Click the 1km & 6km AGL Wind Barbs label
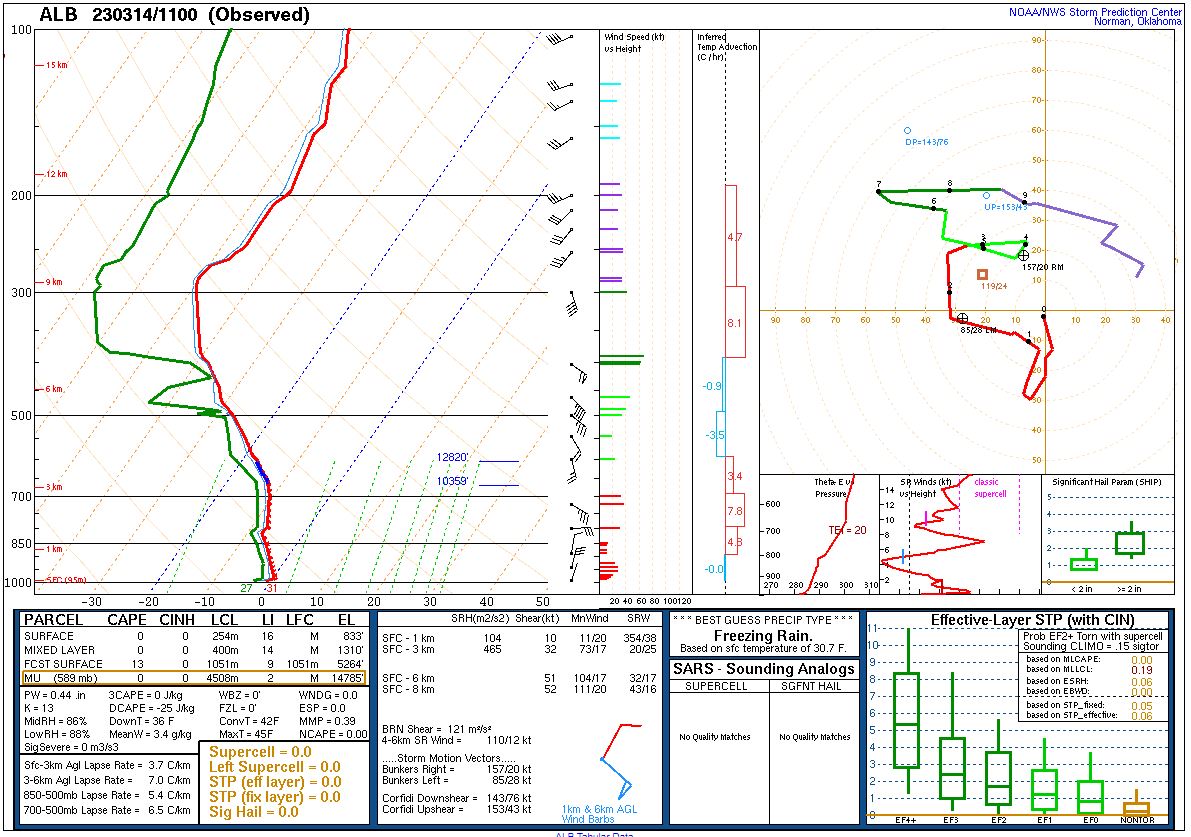Screen dimensions: 1191x837 (599, 814)
